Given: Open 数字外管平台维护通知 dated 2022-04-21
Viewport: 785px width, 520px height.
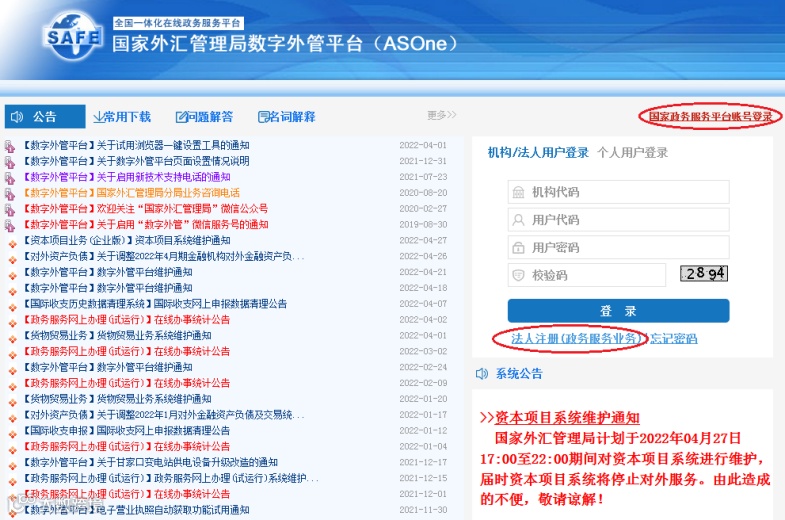Looking at the screenshot, I should tap(108, 272).
